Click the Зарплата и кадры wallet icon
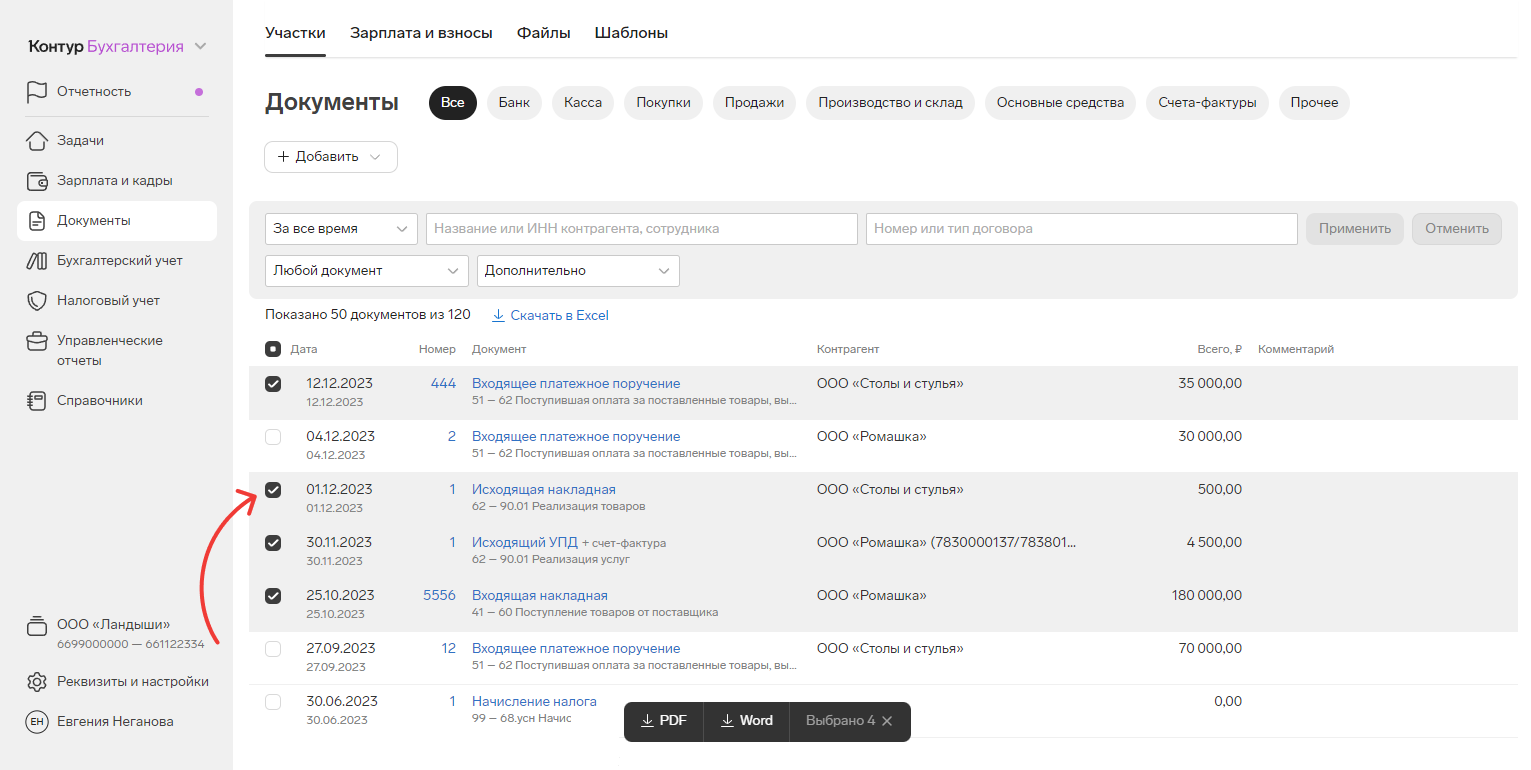 pyautogui.click(x=37, y=181)
